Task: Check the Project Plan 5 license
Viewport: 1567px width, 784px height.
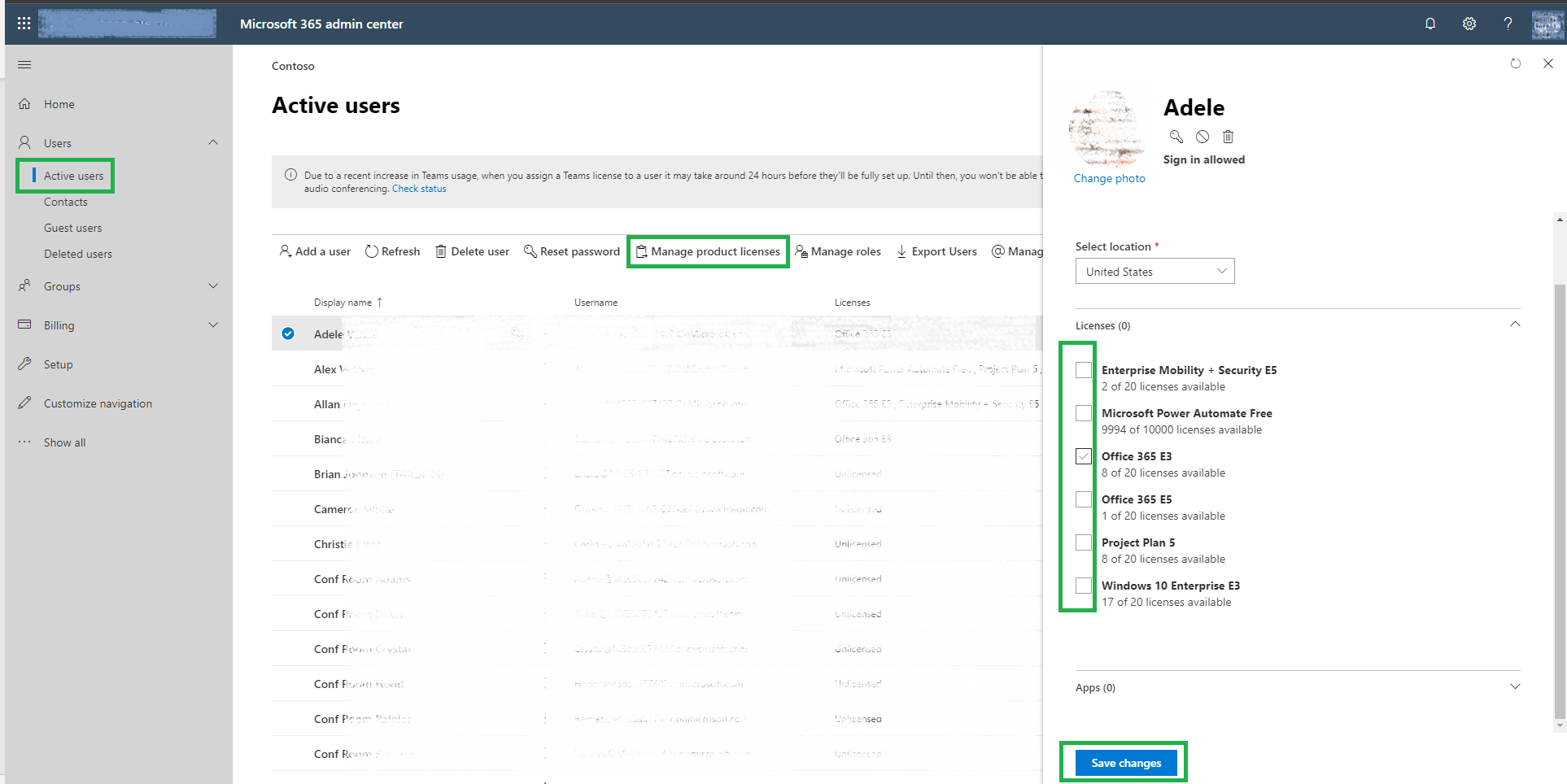Action: click(1084, 542)
